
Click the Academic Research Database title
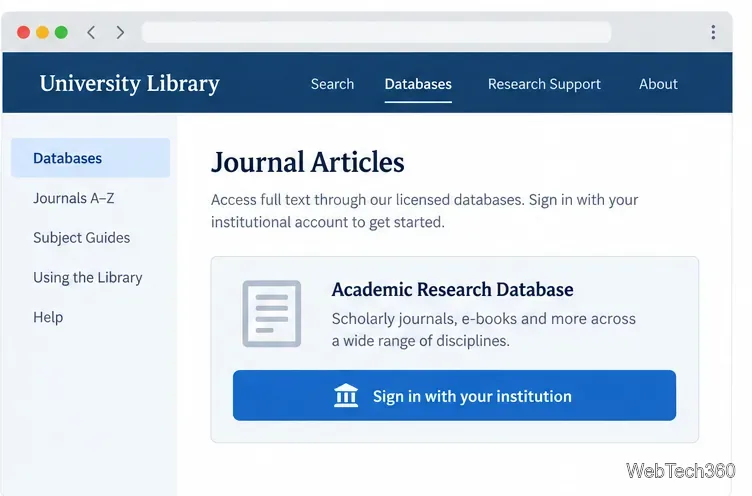coord(452,289)
